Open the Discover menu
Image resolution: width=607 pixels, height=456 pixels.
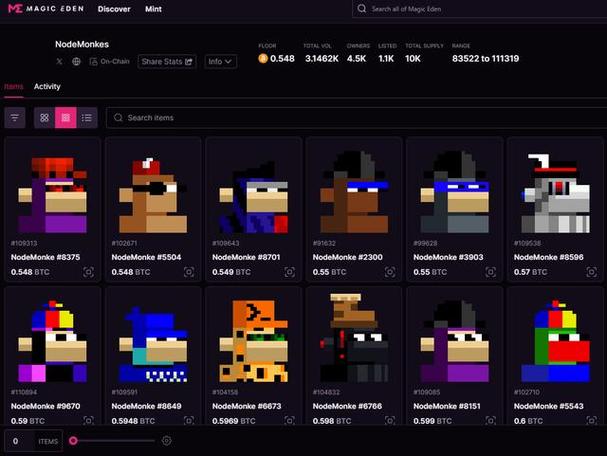[114, 9]
